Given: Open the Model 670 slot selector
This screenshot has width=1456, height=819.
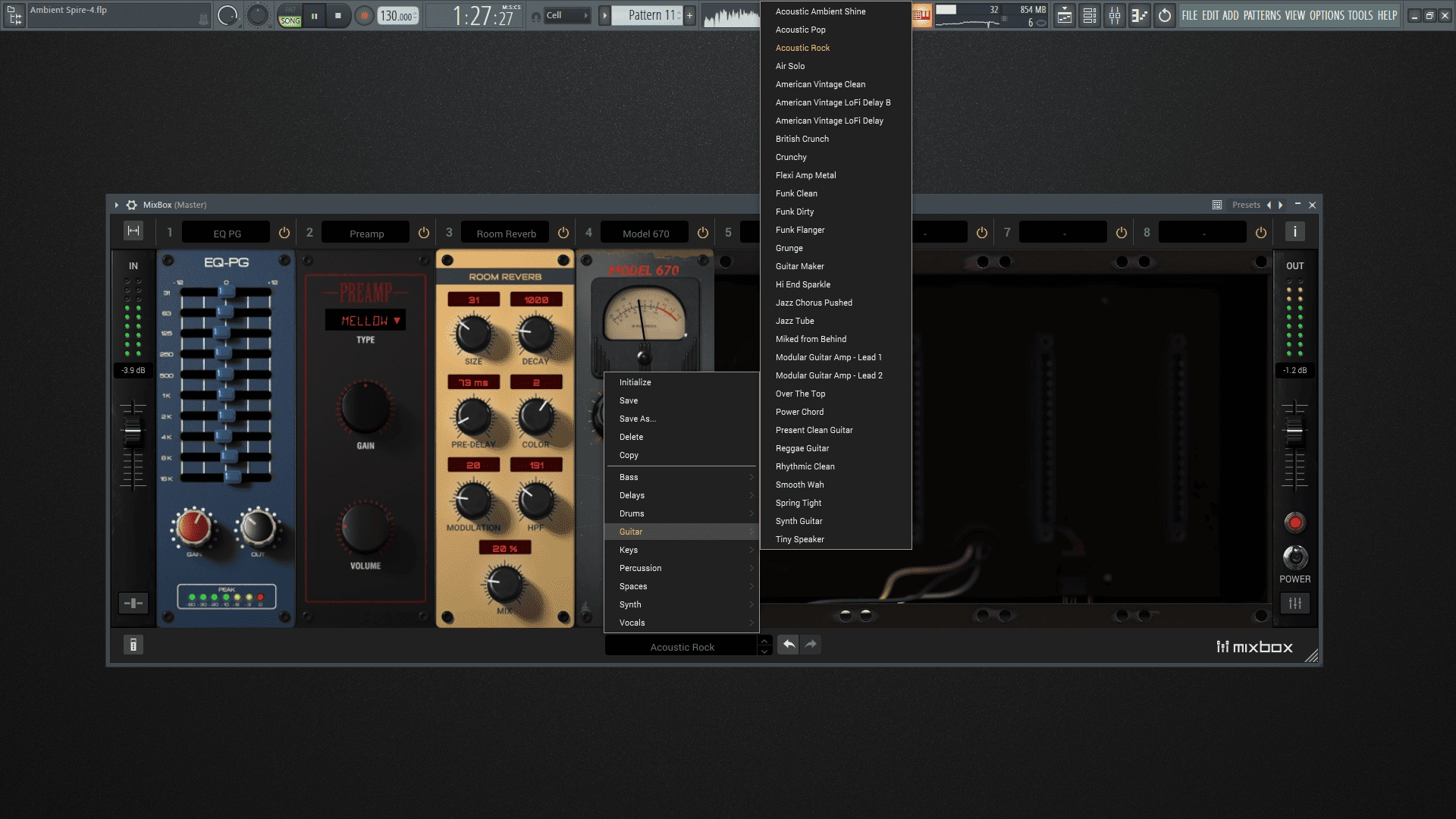Looking at the screenshot, I should [645, 233].
